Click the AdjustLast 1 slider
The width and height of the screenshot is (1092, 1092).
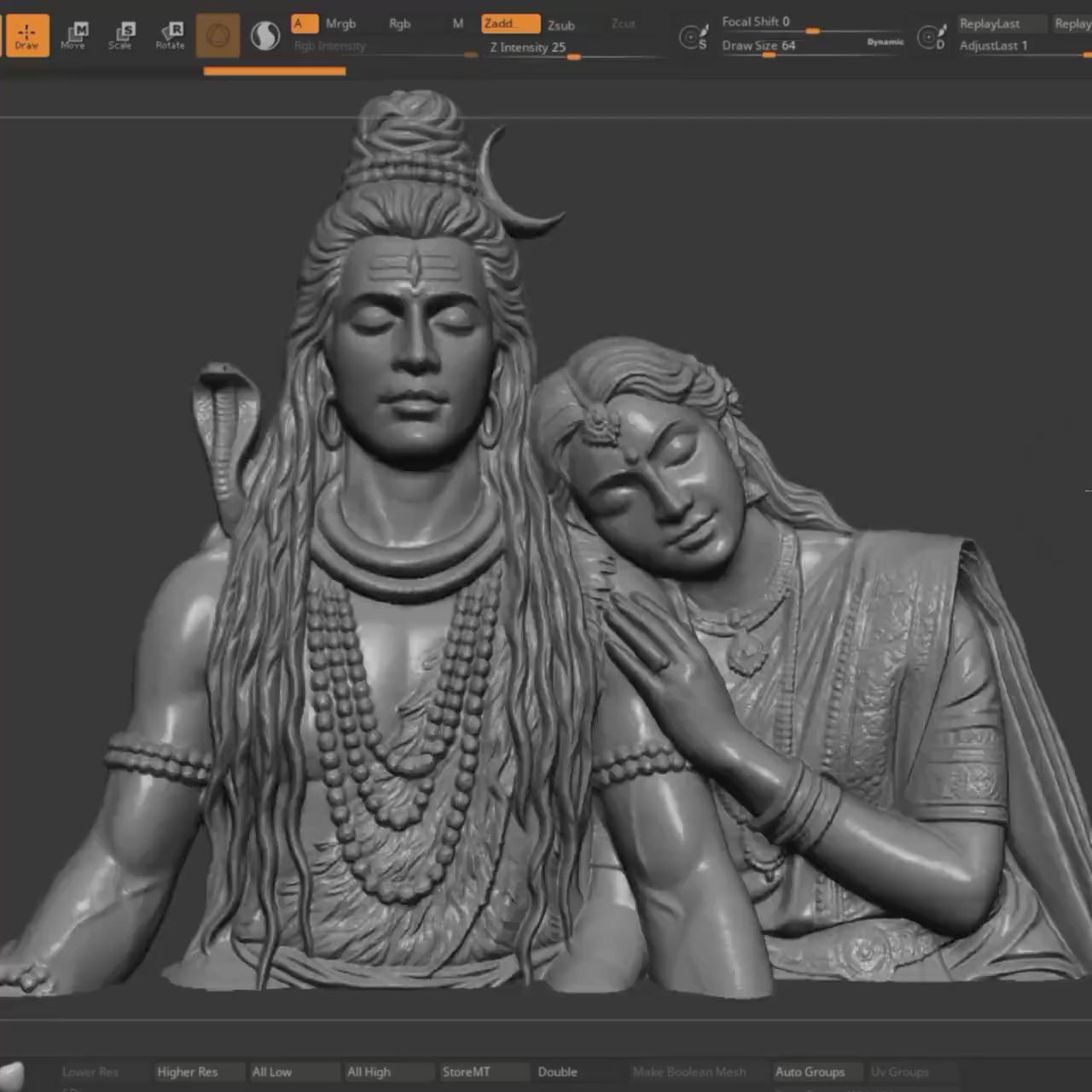(1024, 46)
